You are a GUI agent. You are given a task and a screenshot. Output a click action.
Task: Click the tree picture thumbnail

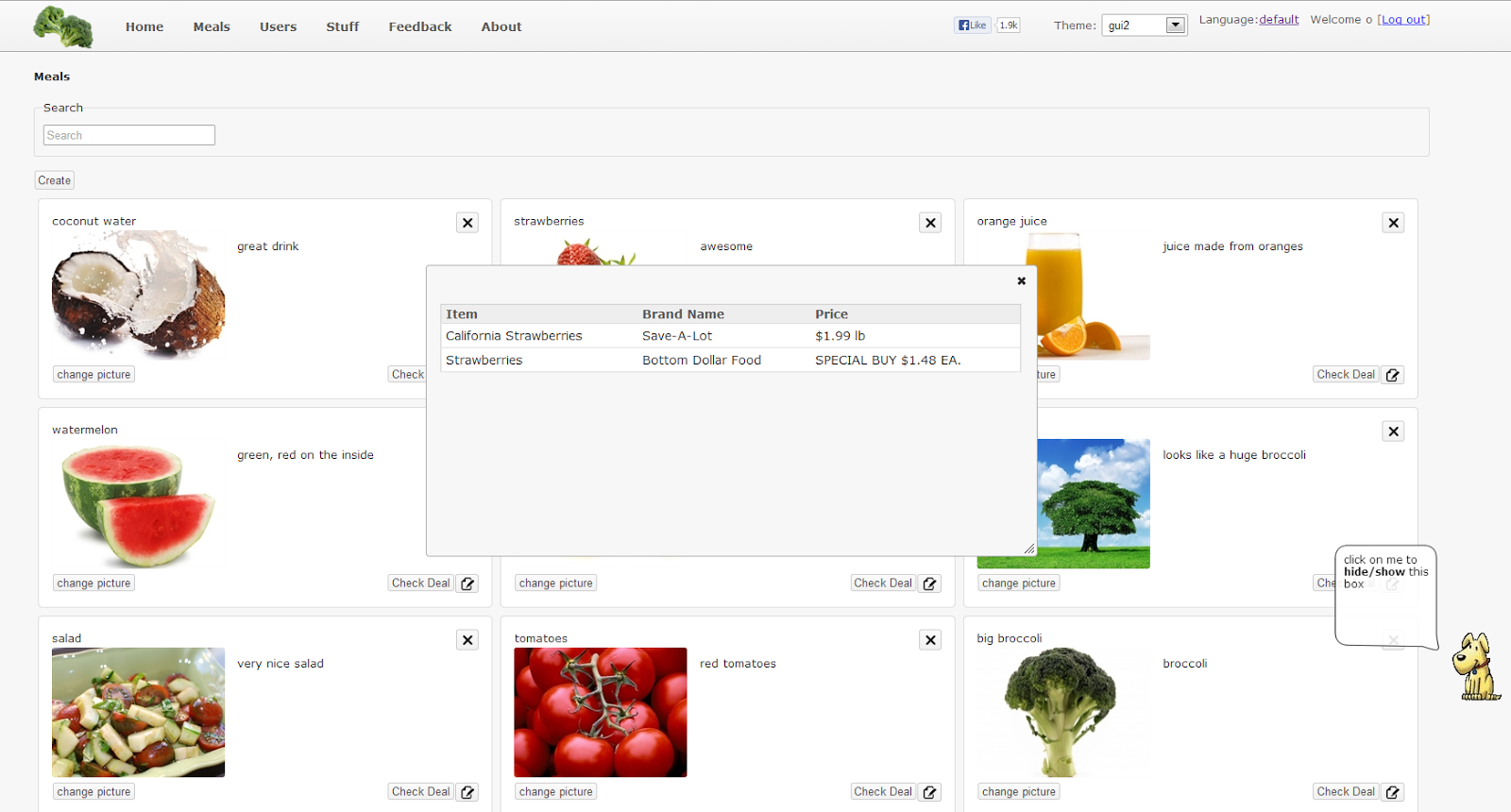[x=1094, y=503]
